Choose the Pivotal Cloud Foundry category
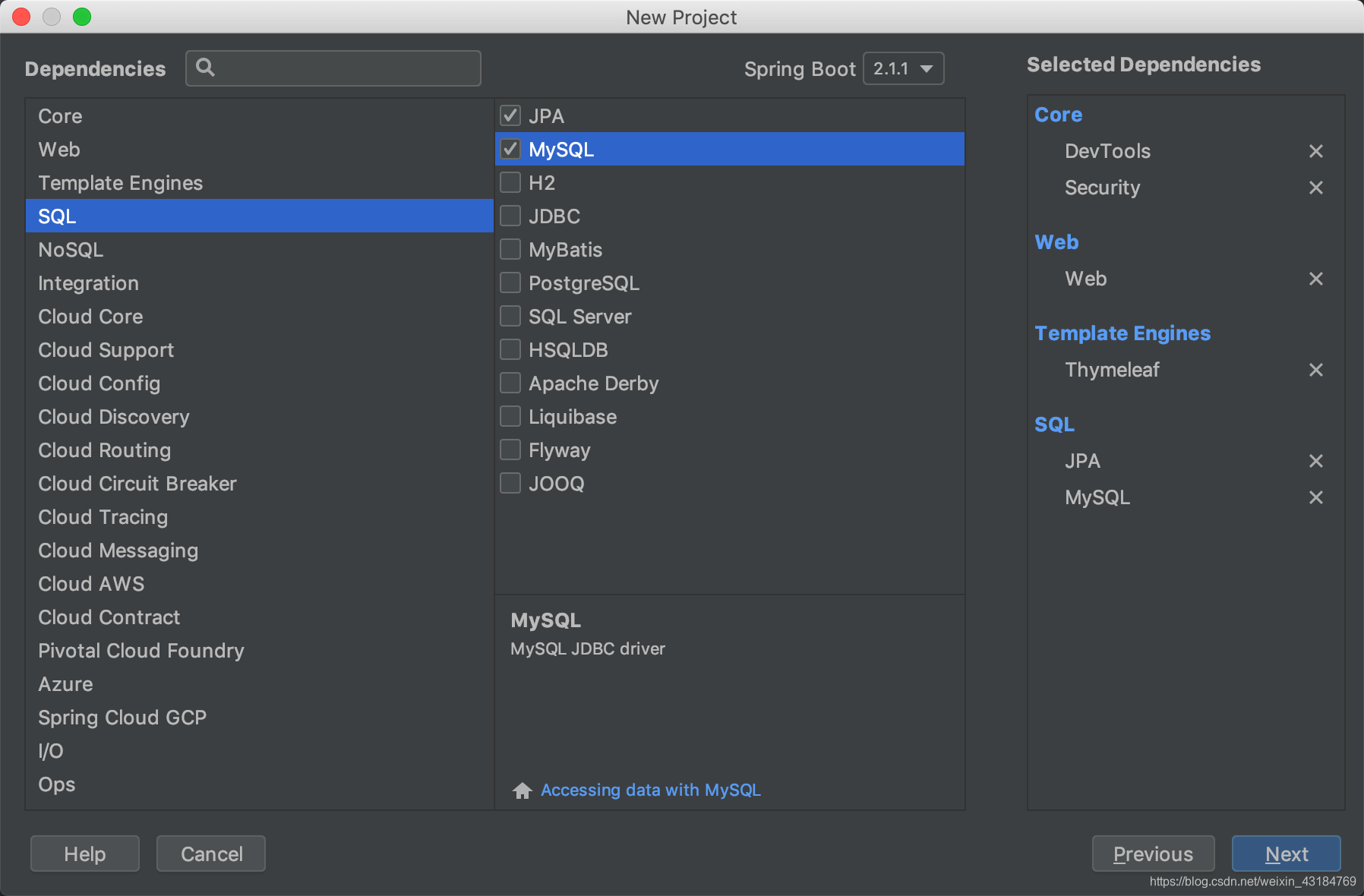 pos(260,651)
